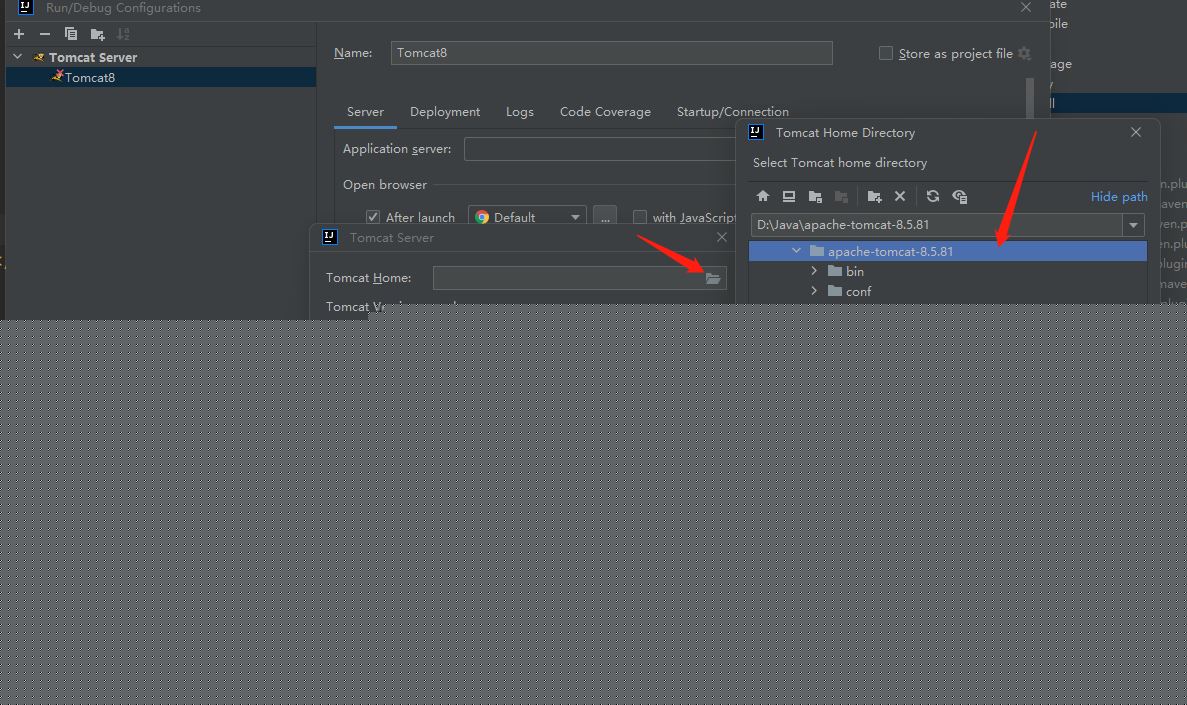Image resolution: width=1187 pixels, height=705 pixels.
Task: Copy the selected run configuration
Action: [70, 34]
